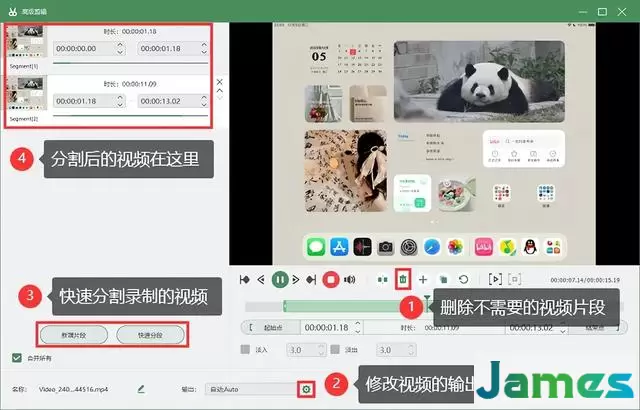
Task: Click Segment[1] duration text 00:00:01.18
Action: point(139,31)
